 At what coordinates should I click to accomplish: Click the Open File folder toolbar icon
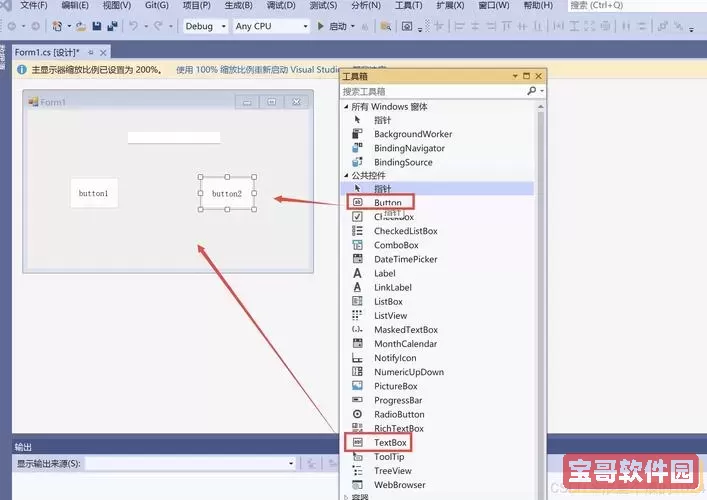click(x=81, y=26)
